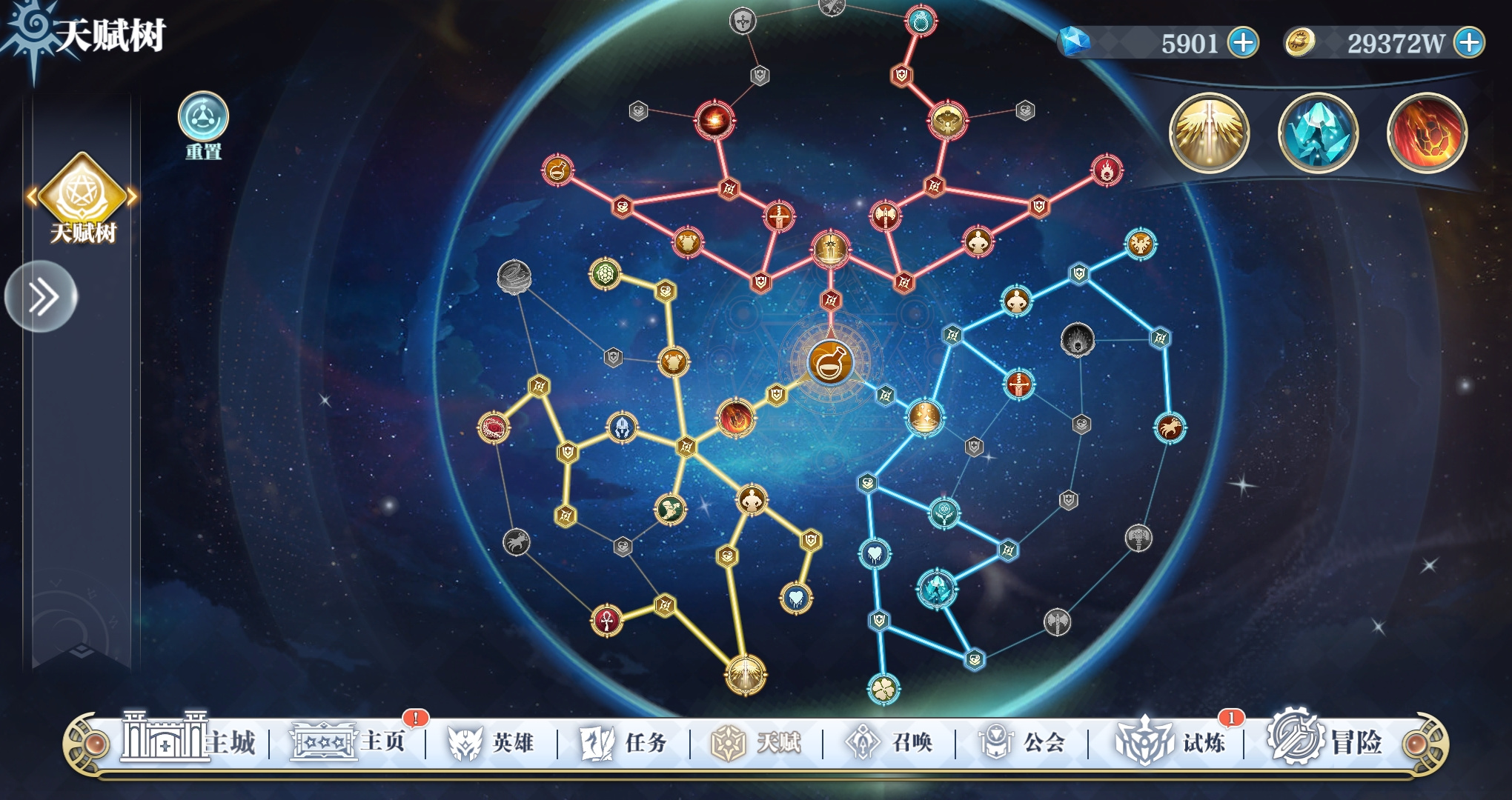The width and height of the screenshot is (1512, 800).
Task: Select the red-branch potion flask talent node
Action: 557,170
